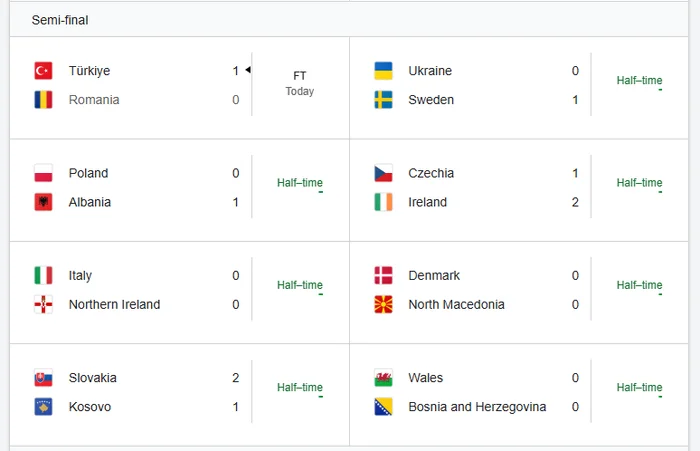Click the Northern Ireland flag icon
This screenshot has width=700, height=451.
[x=43, y=304]
